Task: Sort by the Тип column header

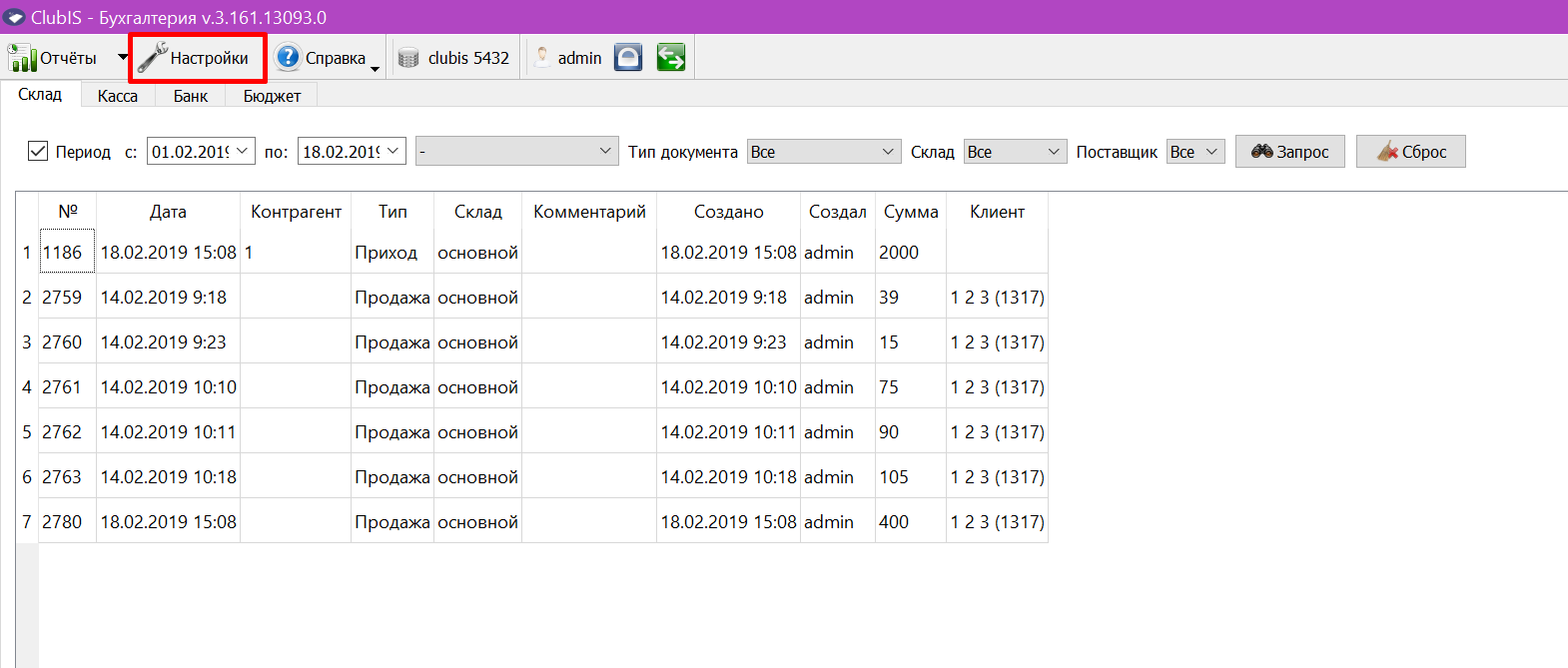Action: (392, 212)
